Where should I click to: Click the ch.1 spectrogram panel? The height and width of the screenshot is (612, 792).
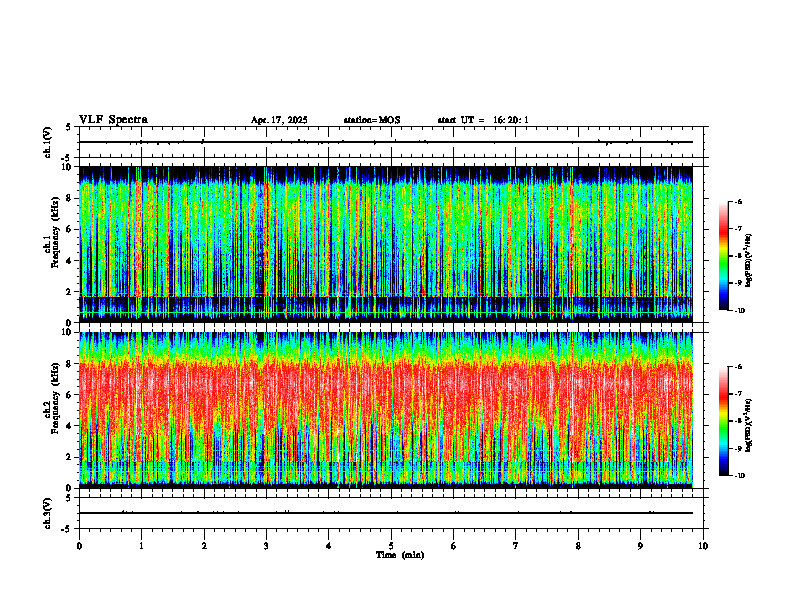pos(386,244)
